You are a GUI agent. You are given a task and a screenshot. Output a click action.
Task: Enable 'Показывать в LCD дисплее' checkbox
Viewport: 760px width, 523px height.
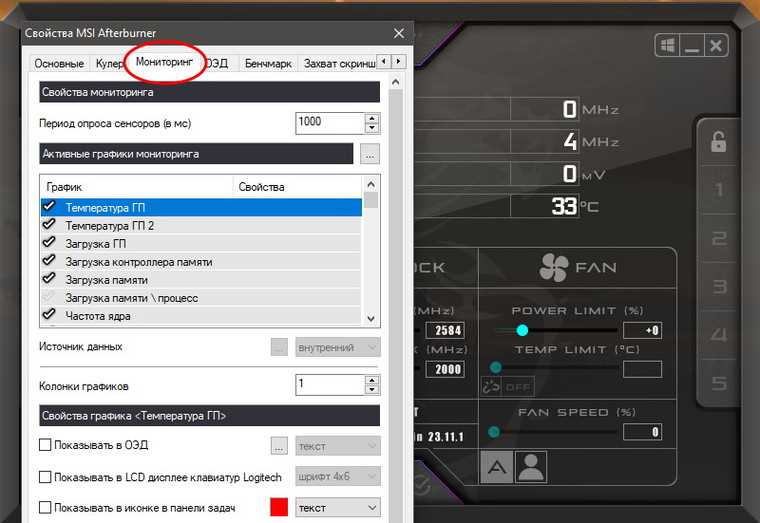pos(45,477)
